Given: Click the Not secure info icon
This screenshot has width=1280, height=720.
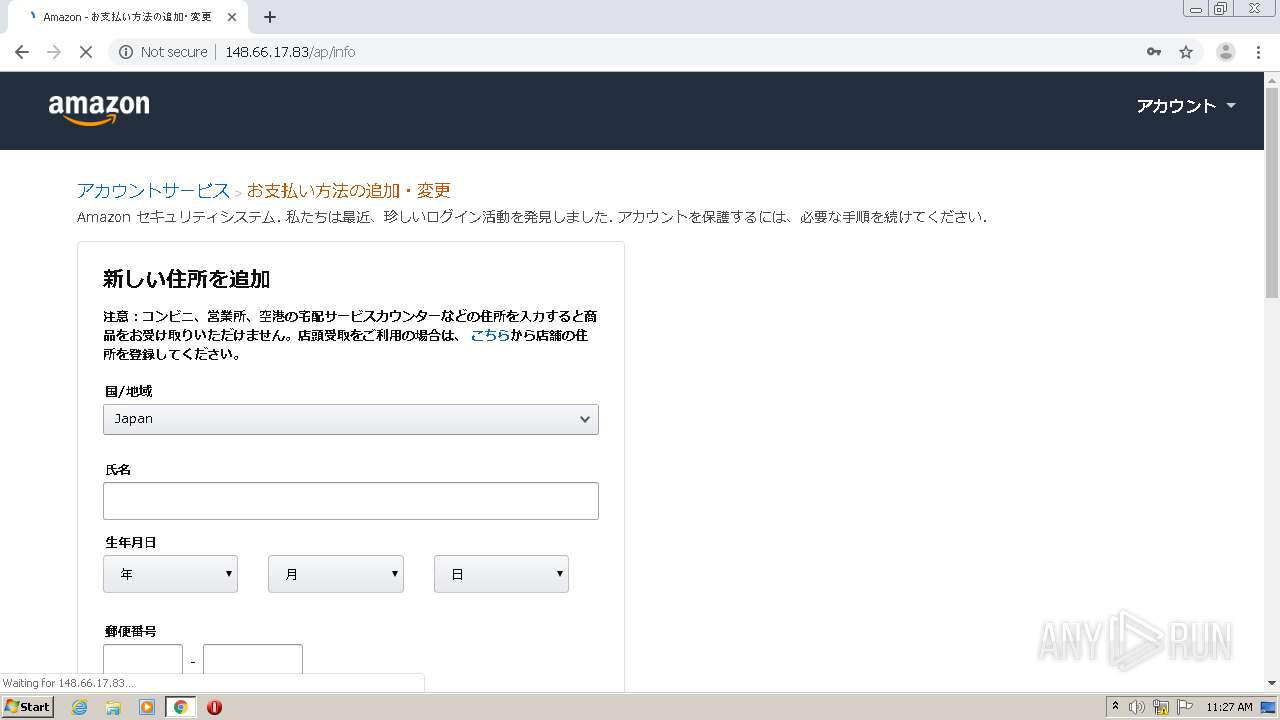Looking at the screenshot, I should 126,52.
